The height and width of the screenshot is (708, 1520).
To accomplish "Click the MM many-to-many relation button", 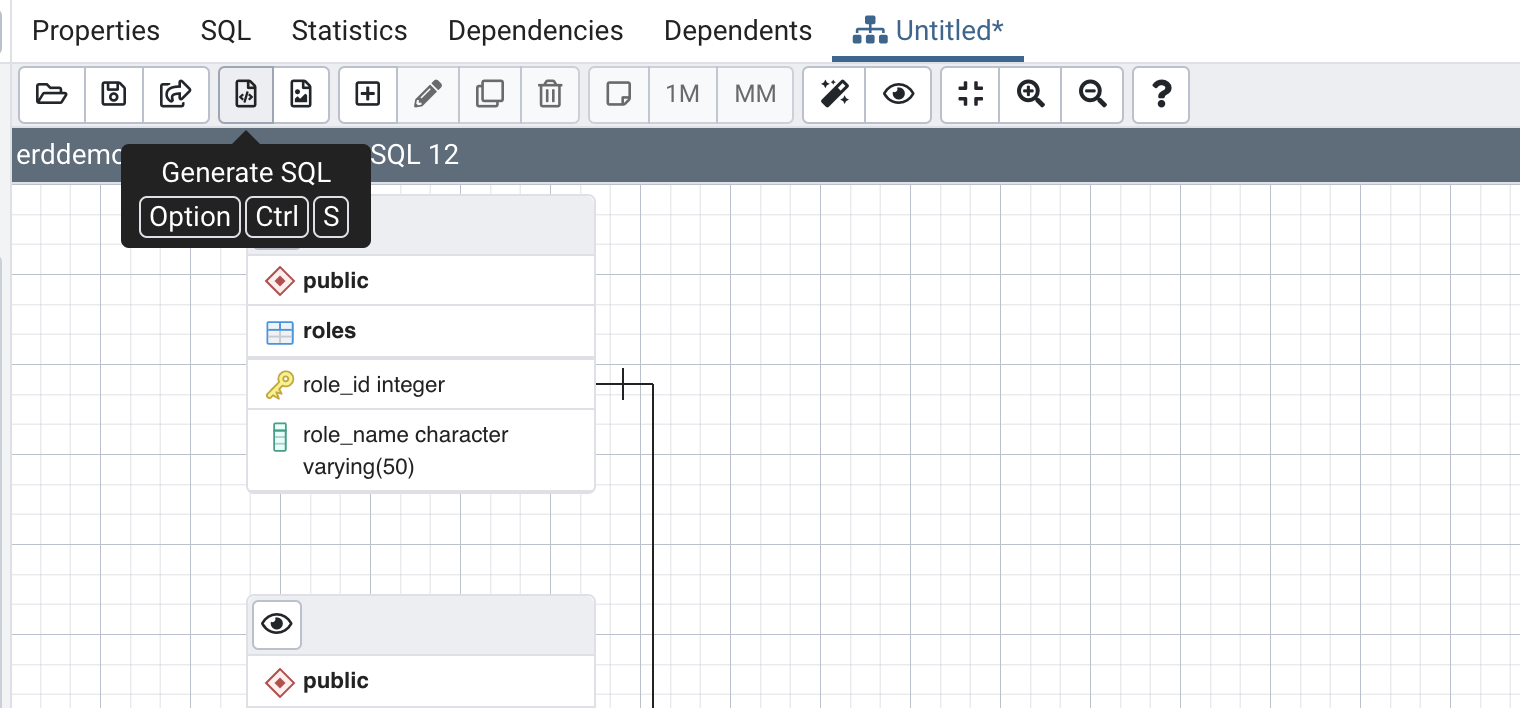I will (x=755, y=95).
